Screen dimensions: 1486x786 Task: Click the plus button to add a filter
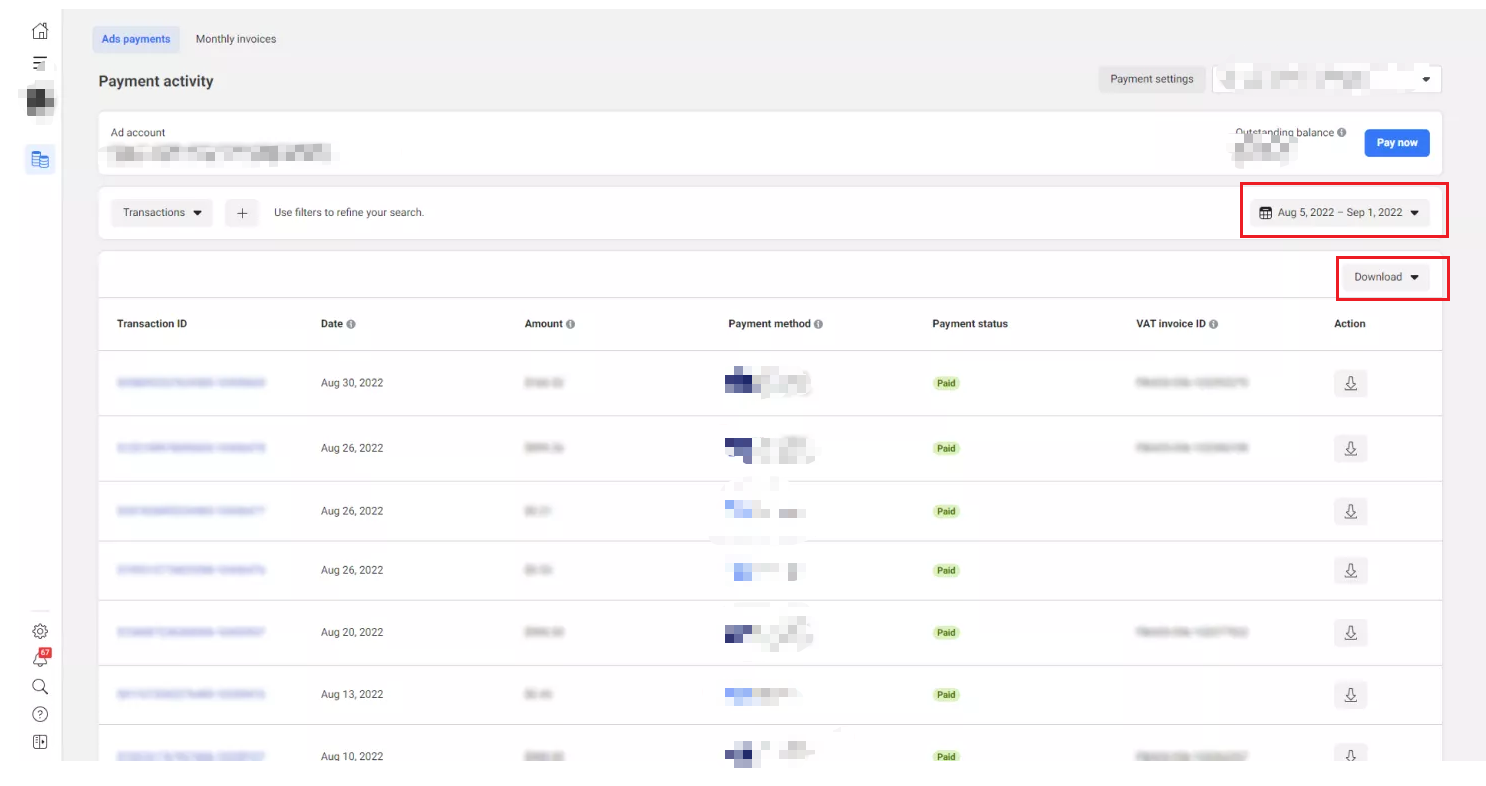tap(241, 212)
